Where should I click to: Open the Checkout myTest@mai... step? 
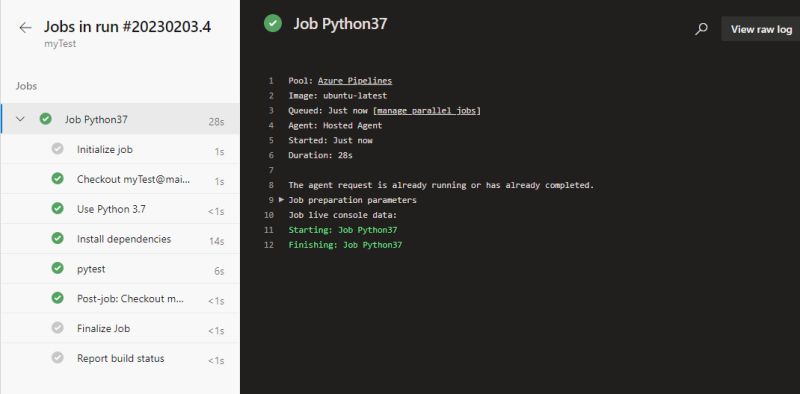[x=120, y=179]
